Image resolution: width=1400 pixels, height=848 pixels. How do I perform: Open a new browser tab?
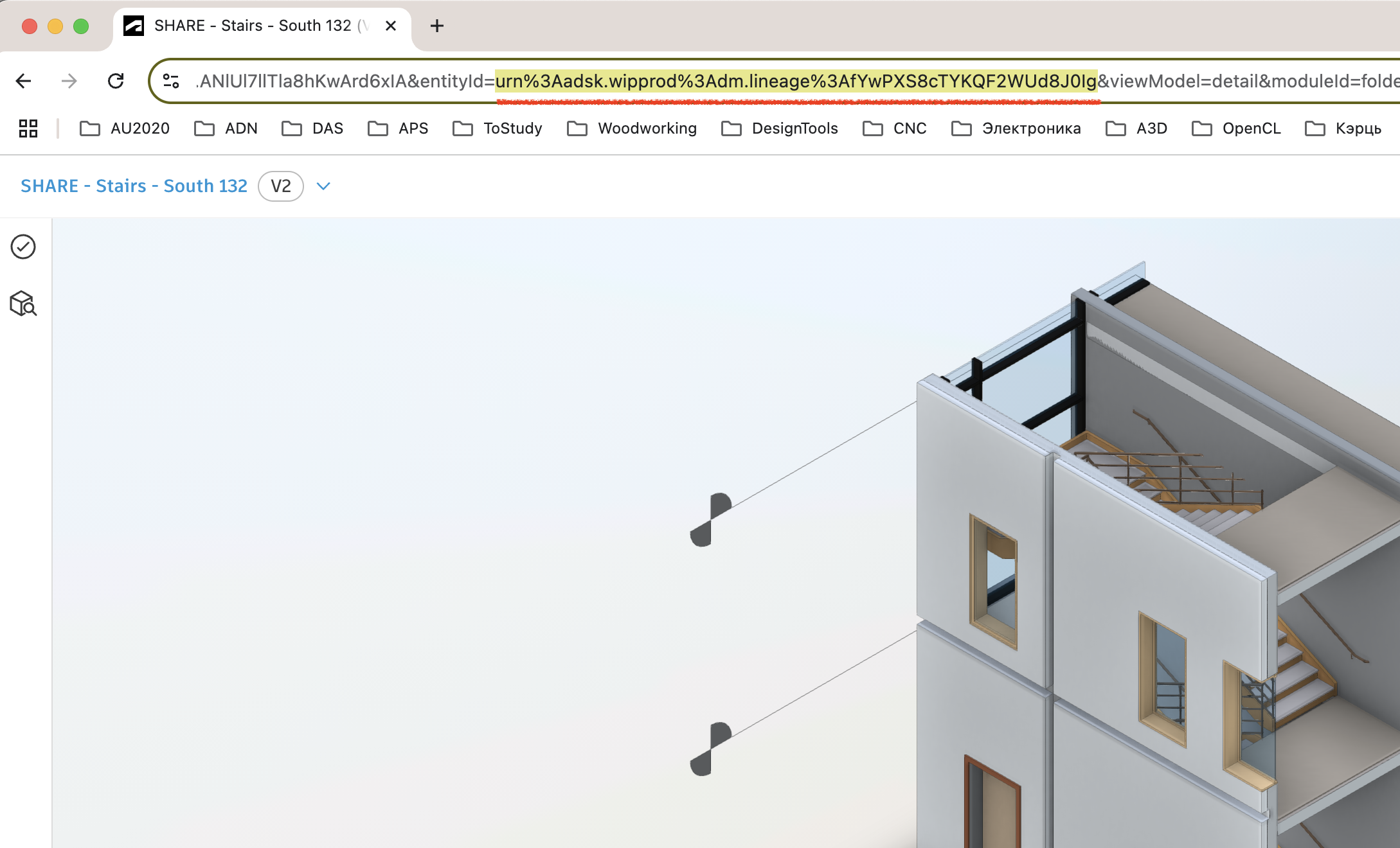pos(437,26)
